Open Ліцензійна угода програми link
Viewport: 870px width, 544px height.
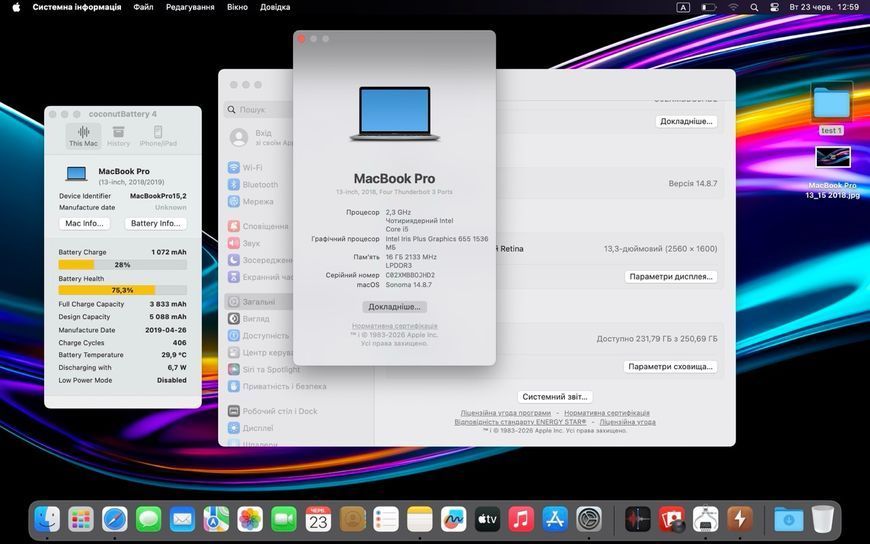tap(505, 413)
